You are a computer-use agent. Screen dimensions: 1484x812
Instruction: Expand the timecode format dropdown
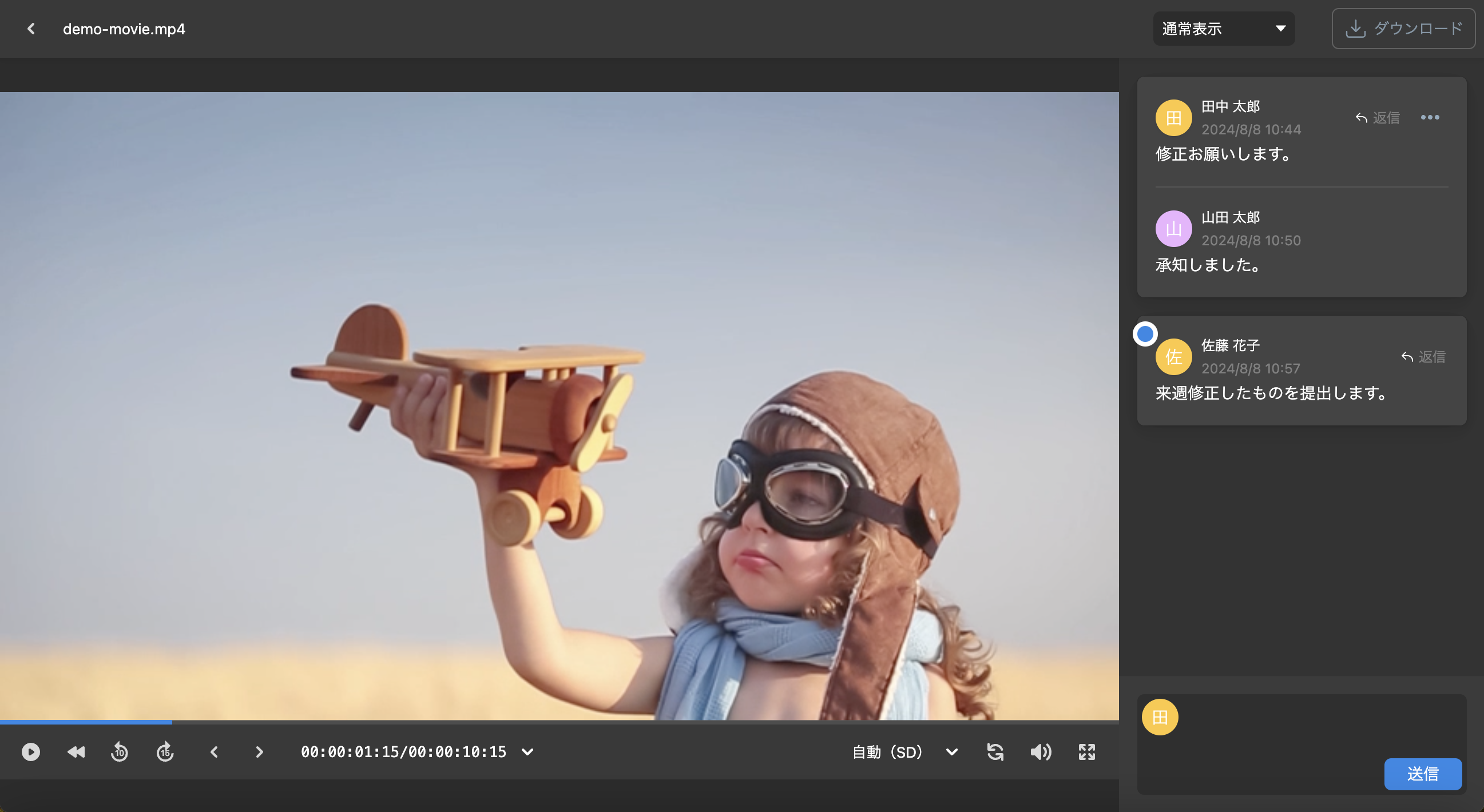527,751
